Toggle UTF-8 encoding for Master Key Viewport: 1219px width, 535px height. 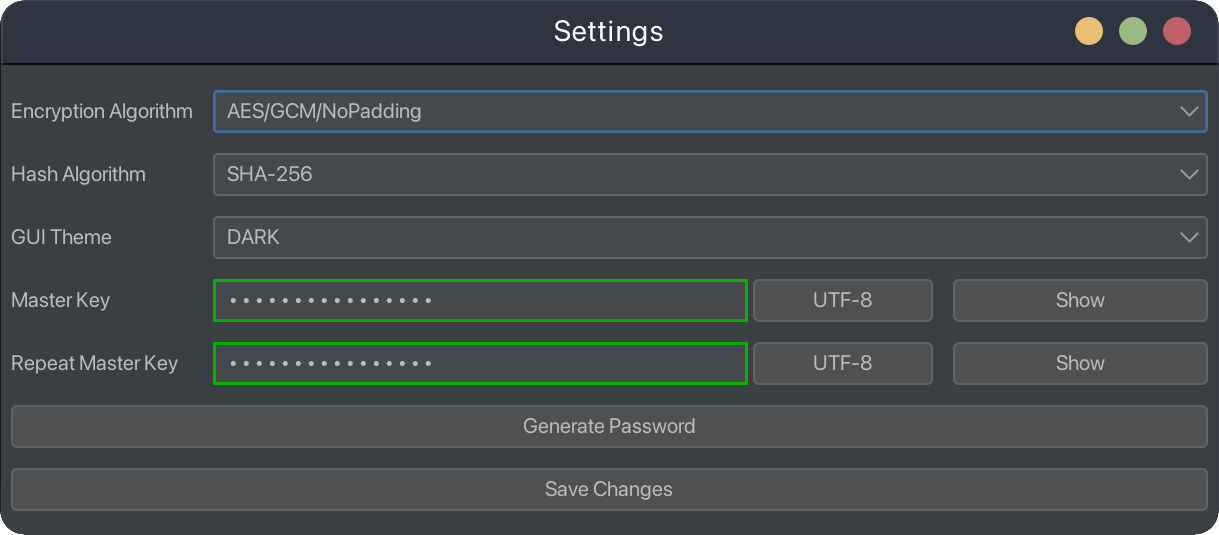(842, 300)
